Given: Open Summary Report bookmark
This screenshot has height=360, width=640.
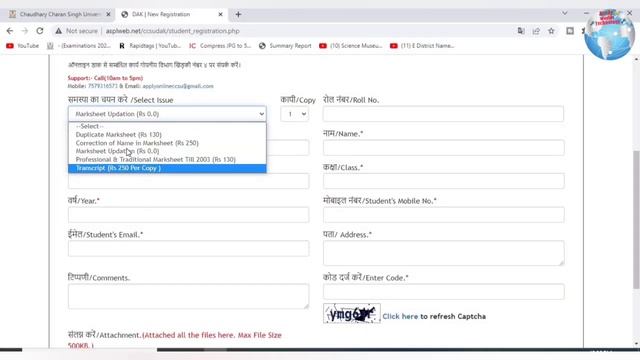Looking at the screenshot, I should click(x=285, y=46).
